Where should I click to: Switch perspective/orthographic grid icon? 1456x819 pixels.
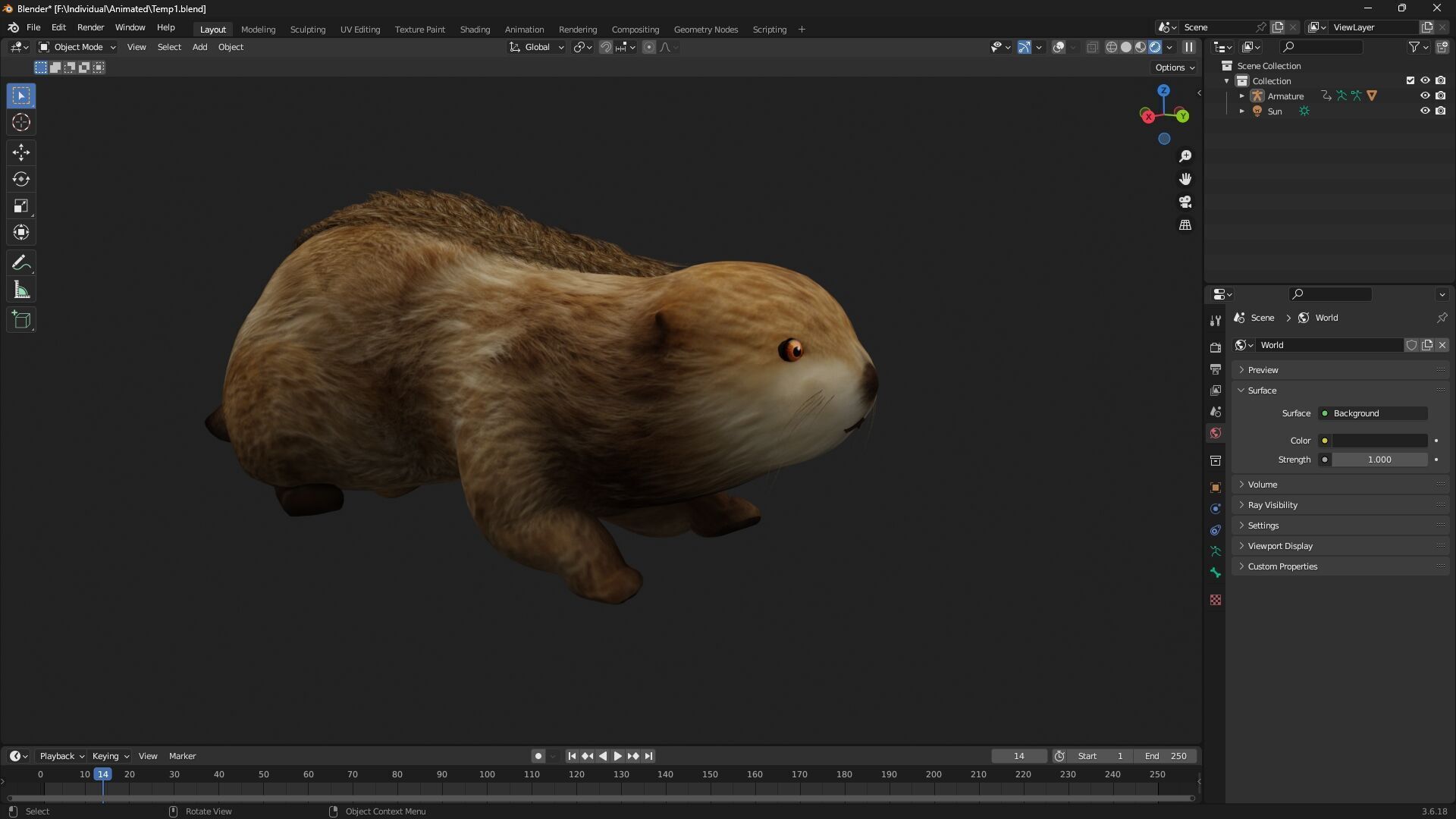click(x=1185, y=225)
